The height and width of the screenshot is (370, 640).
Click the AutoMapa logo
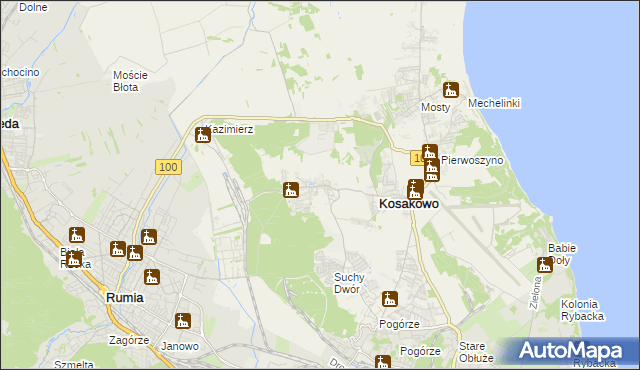pyautogui.click(x=571, y=350)
